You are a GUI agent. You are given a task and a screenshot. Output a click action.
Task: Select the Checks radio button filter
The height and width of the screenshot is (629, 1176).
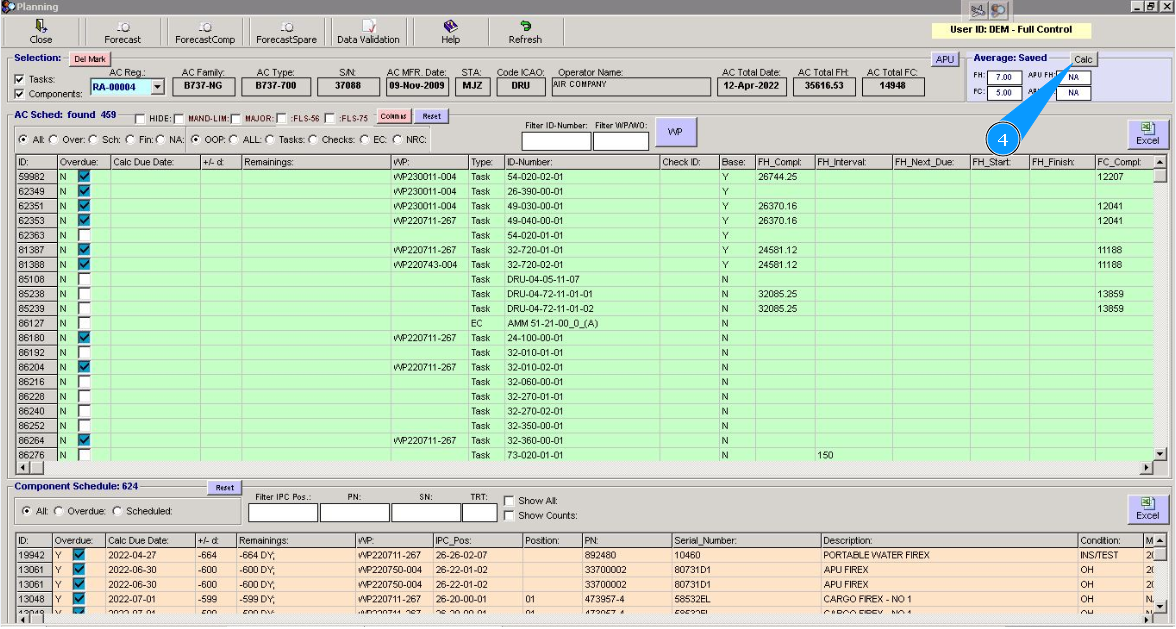click(x=312, y=140)
